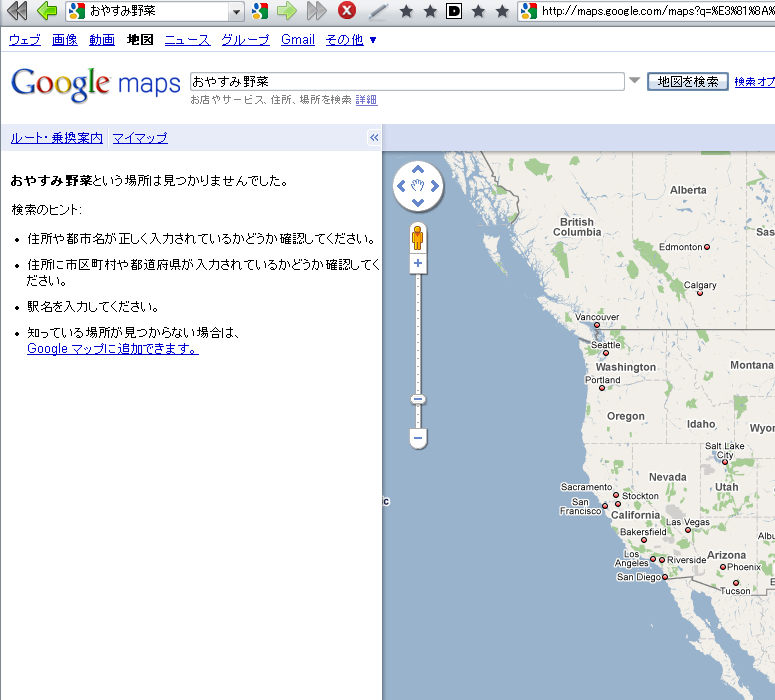Click the first star bookmark icon
The image size is (775, 700).
point(406,11)
